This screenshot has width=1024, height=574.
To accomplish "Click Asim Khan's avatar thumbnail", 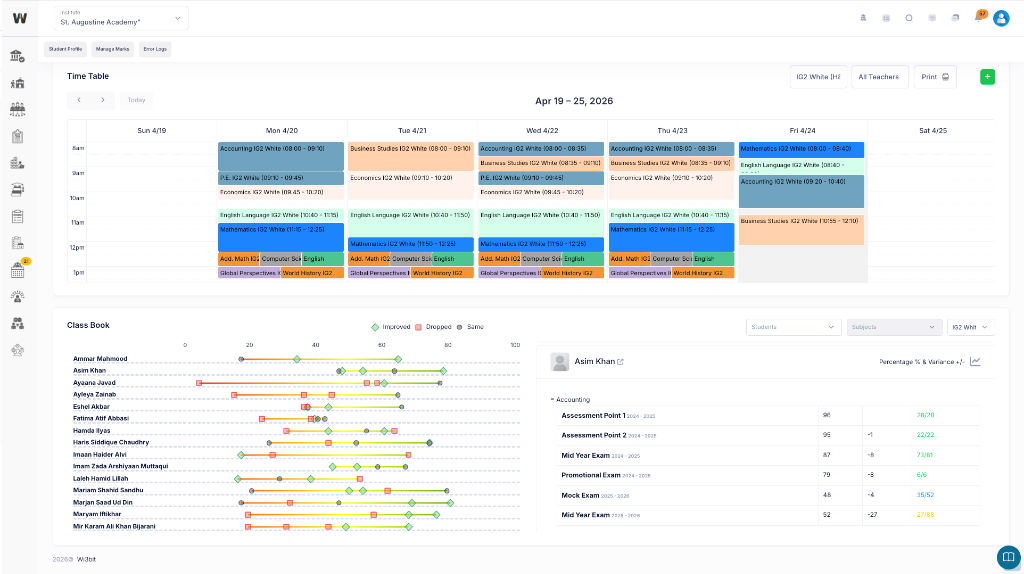I will (560, 362).
